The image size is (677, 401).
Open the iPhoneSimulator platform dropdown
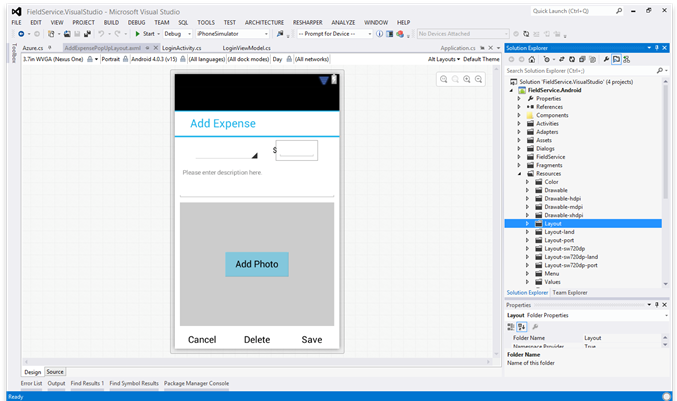[232, 34]
